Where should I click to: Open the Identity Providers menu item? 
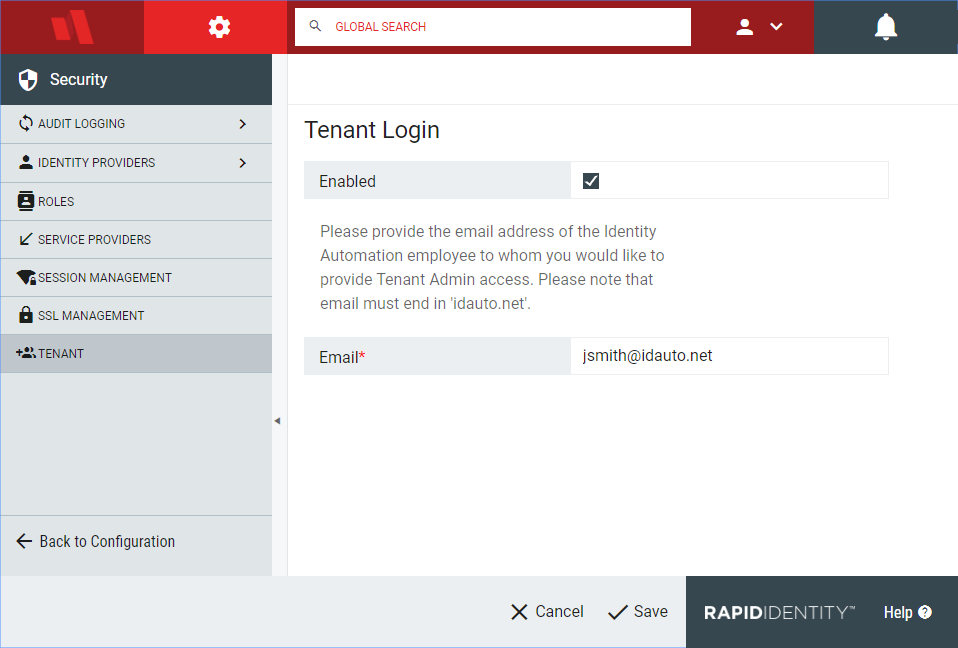coord(136,163)
